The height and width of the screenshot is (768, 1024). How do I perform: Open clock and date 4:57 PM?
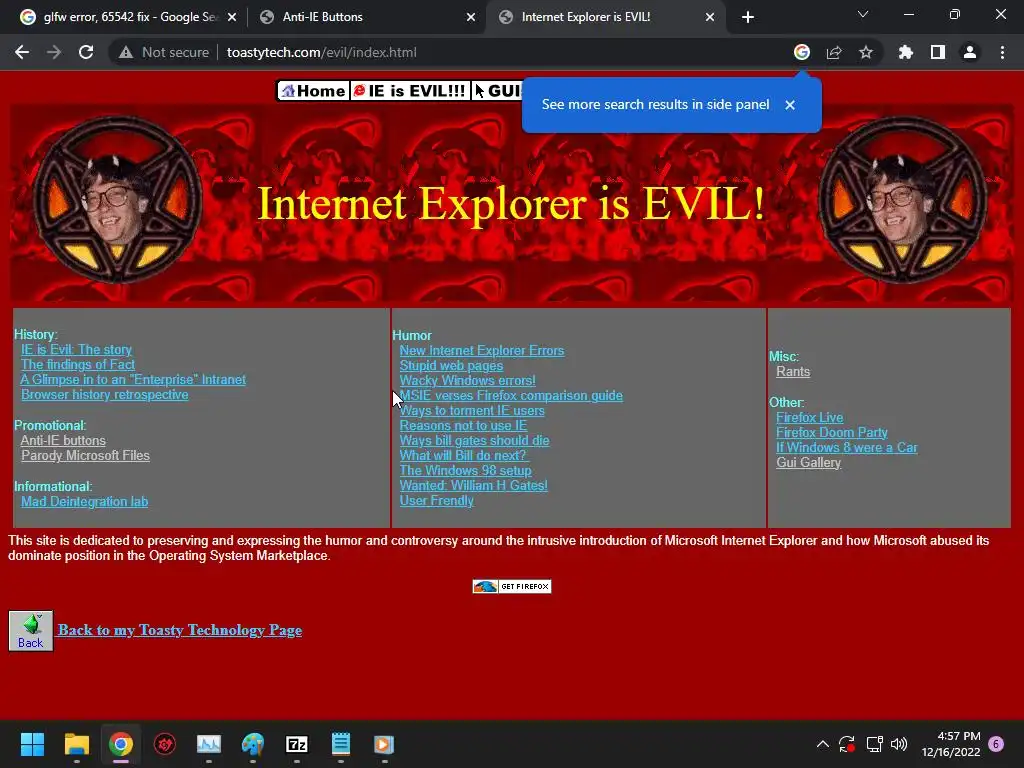coord(951,744)
